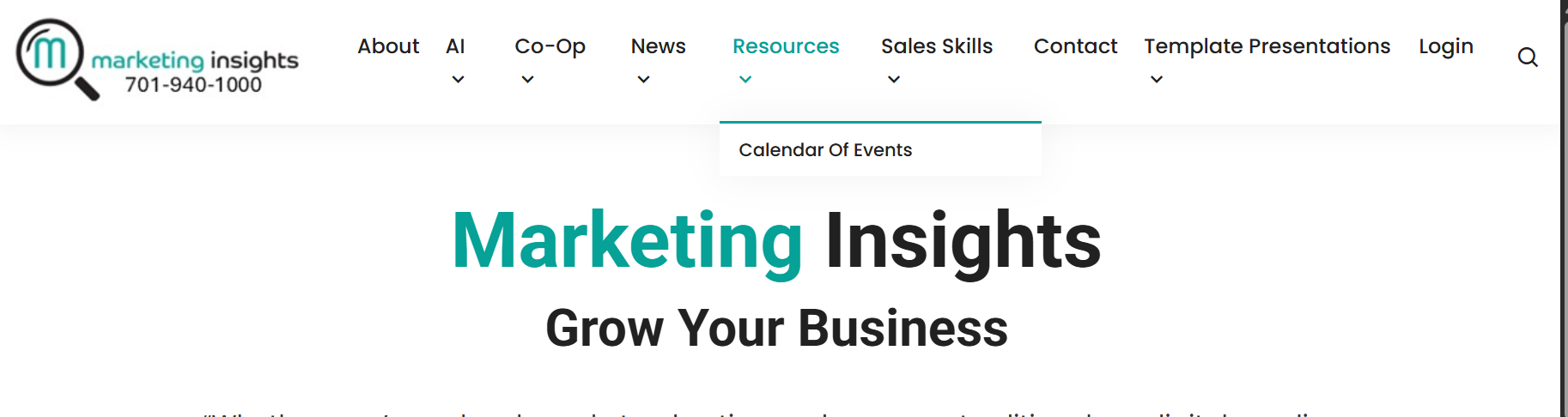Open the AI menu item
Image resolution: width=1568 pixels, height=417 pixels.
pos(455,46)
